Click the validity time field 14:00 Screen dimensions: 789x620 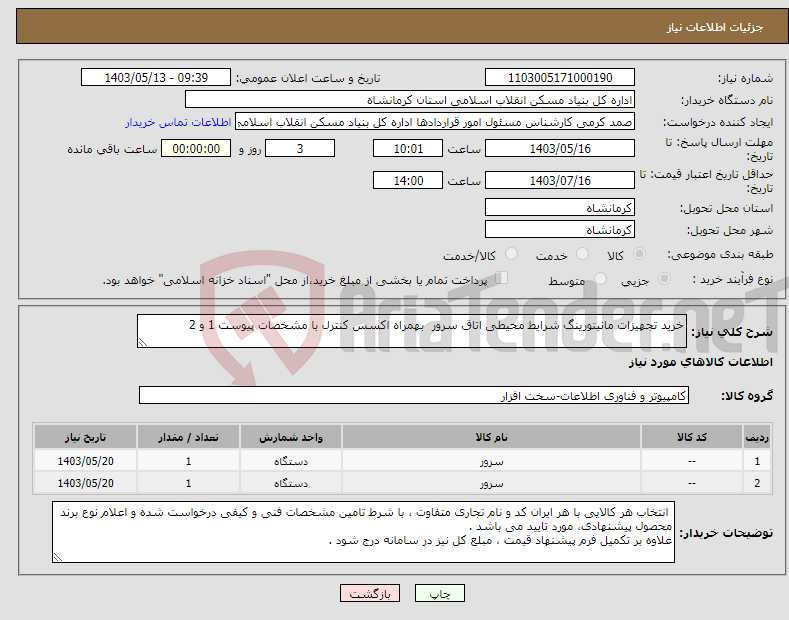[x=408, y=180]
